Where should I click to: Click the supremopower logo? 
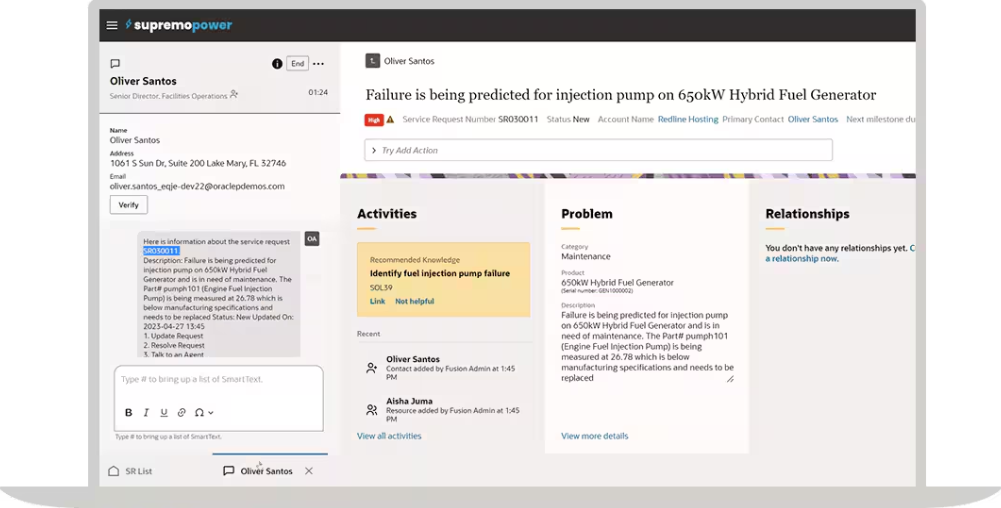[x=179, y=26]
